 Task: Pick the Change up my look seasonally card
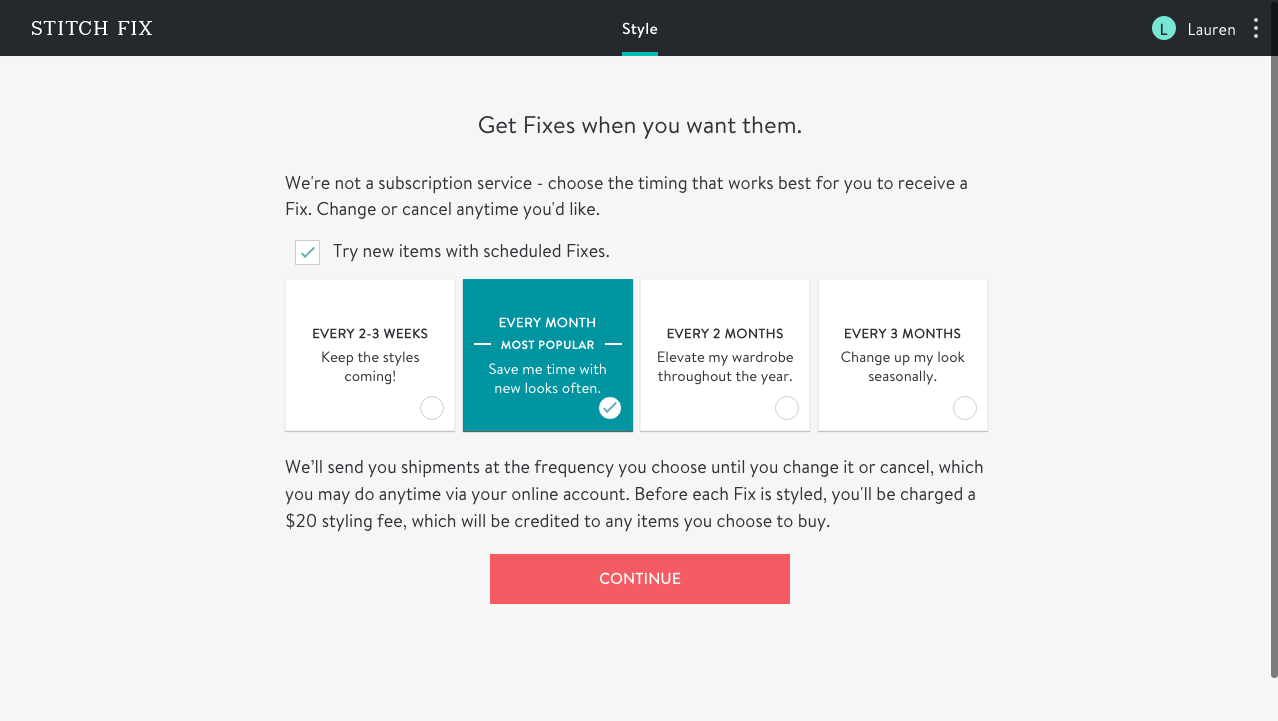tap(903, 366)
